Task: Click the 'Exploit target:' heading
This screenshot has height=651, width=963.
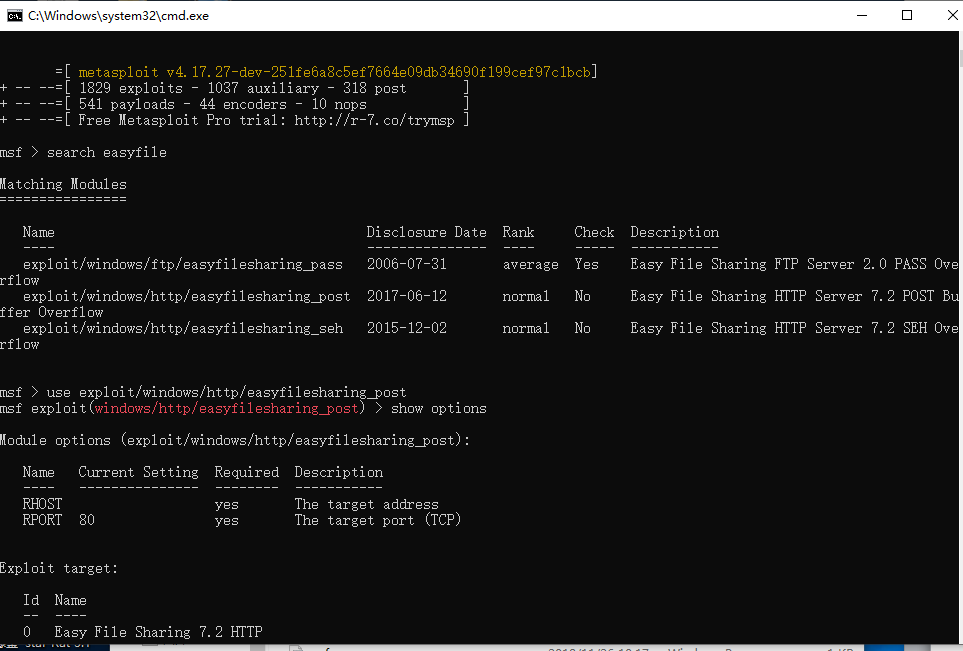Action: pyautogui.click(x=59, y=567)
